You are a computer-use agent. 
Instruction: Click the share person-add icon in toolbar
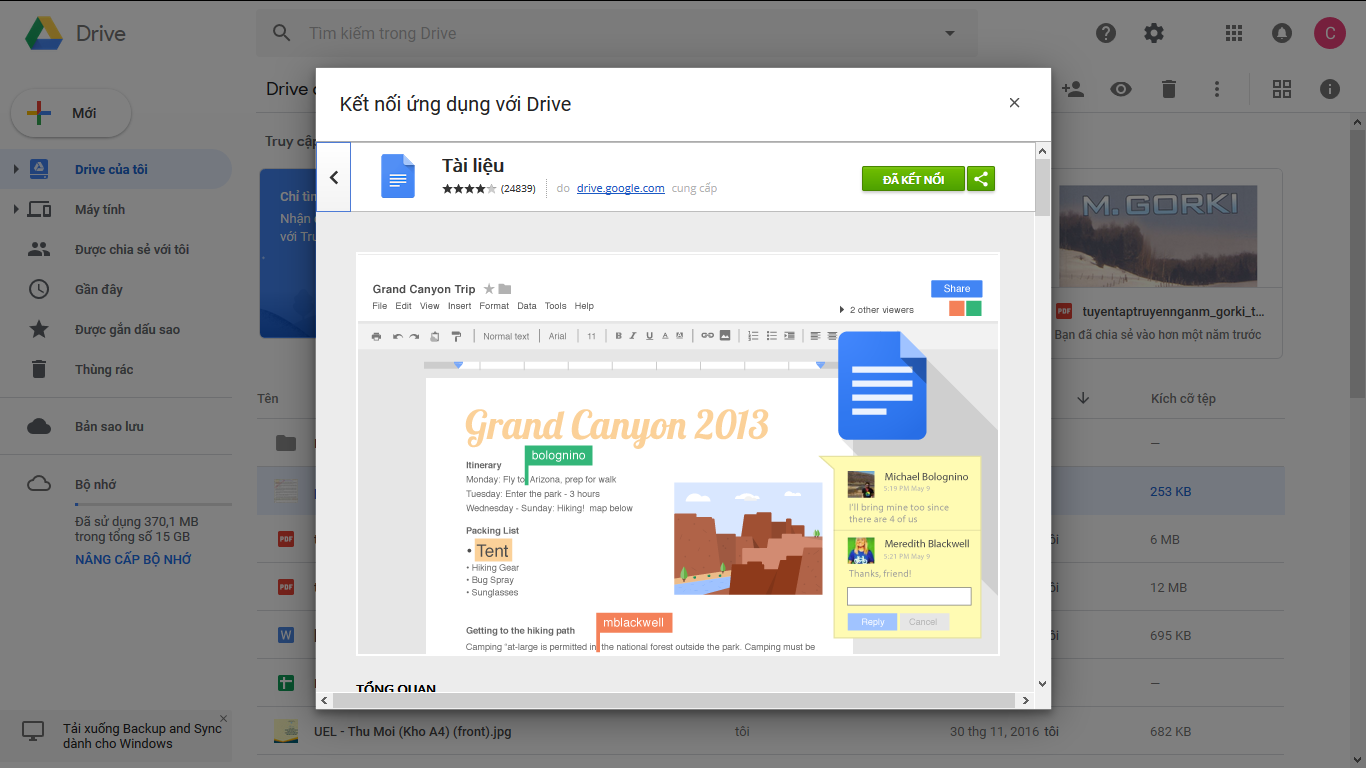[1073, 89]
